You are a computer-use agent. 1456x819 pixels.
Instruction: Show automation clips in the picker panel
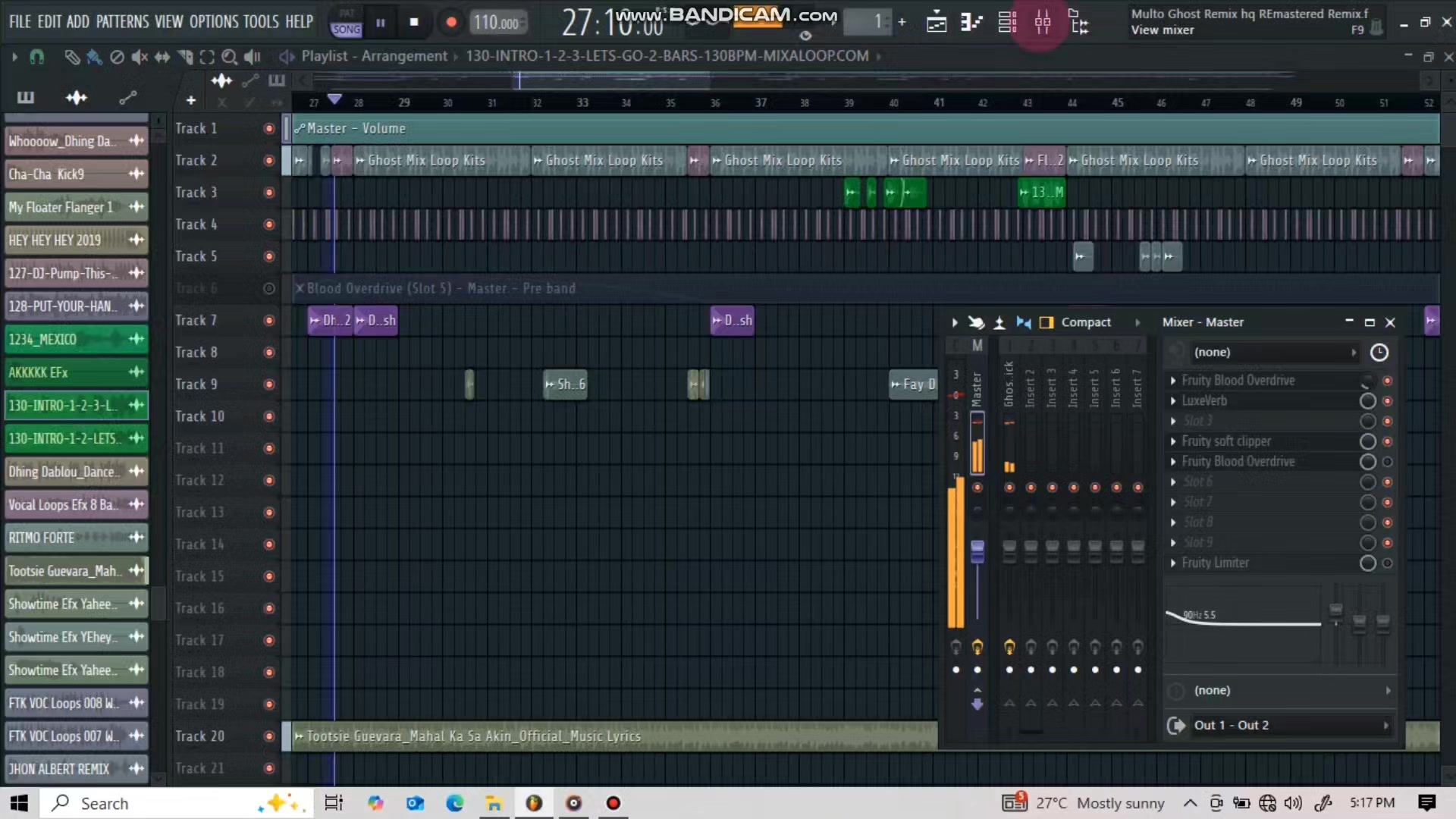(127, 98)
